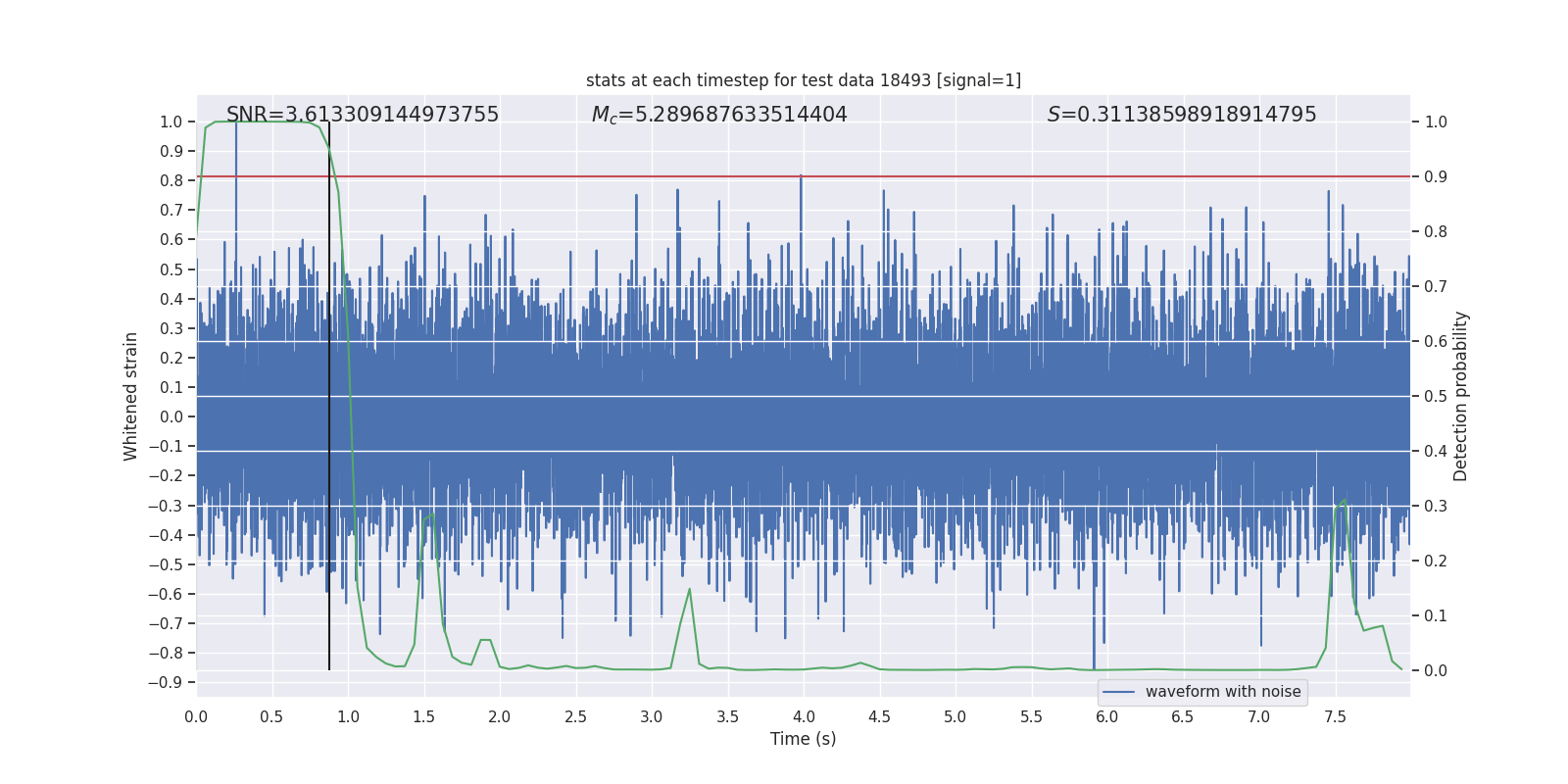
Task: Click the 'Time (s)' x-axis label
Action: (x=803, y=739)
